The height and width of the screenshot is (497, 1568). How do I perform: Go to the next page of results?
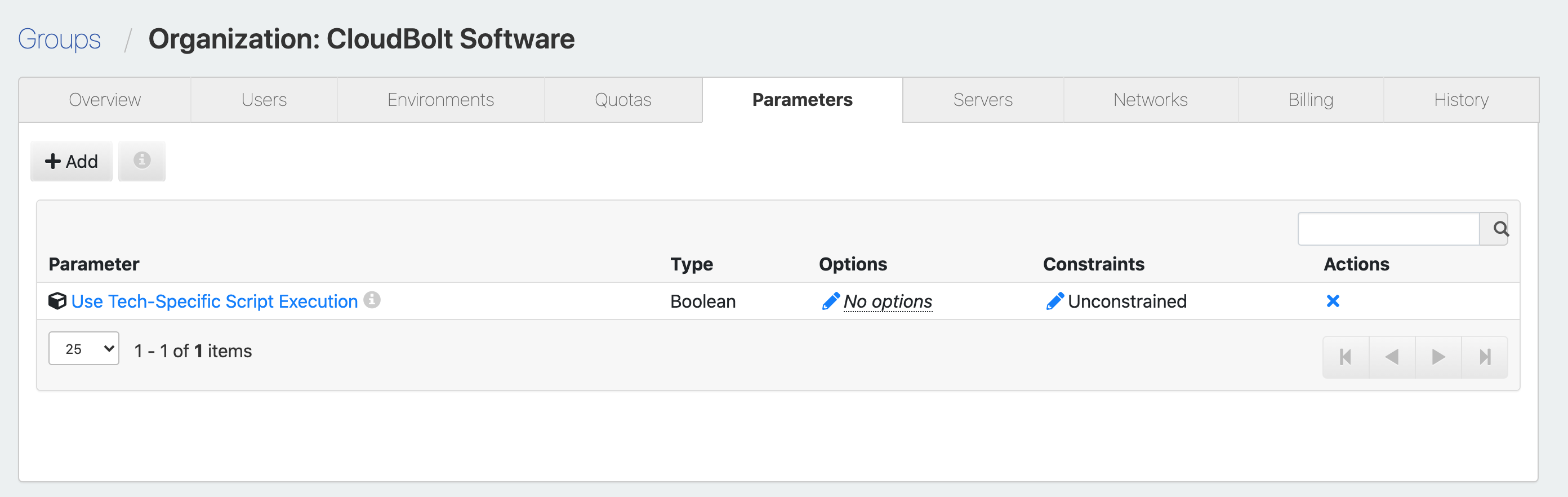pyautogui.click(x=1438, y=357)
